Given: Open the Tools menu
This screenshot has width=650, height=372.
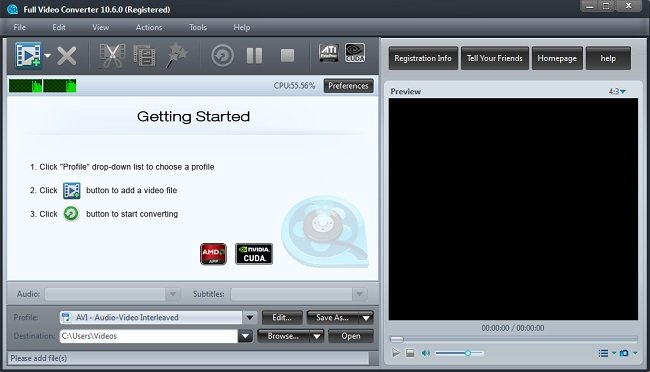Looking at the screenshot, I should click(x=198, y=27).
